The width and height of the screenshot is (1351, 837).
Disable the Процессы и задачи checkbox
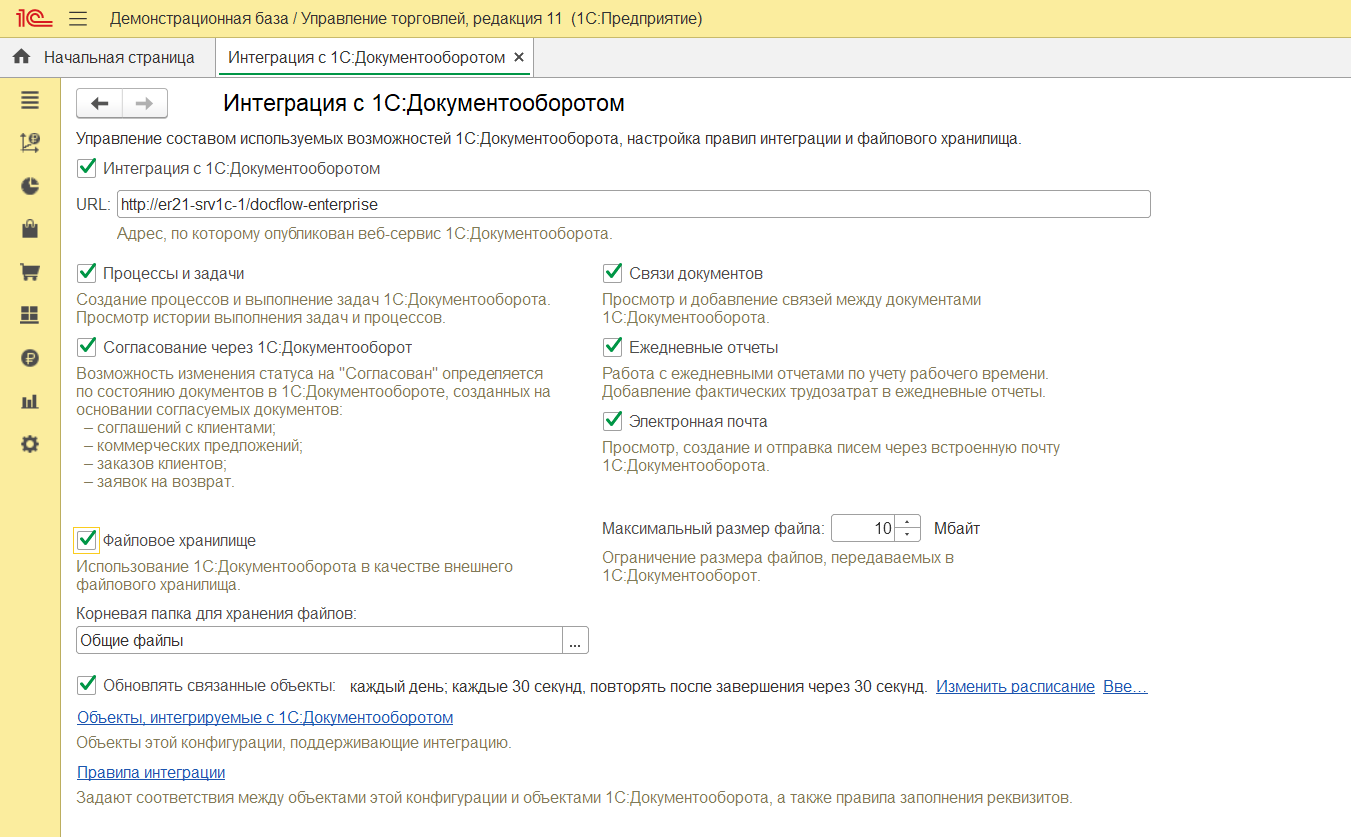click(x=87, y=273)
